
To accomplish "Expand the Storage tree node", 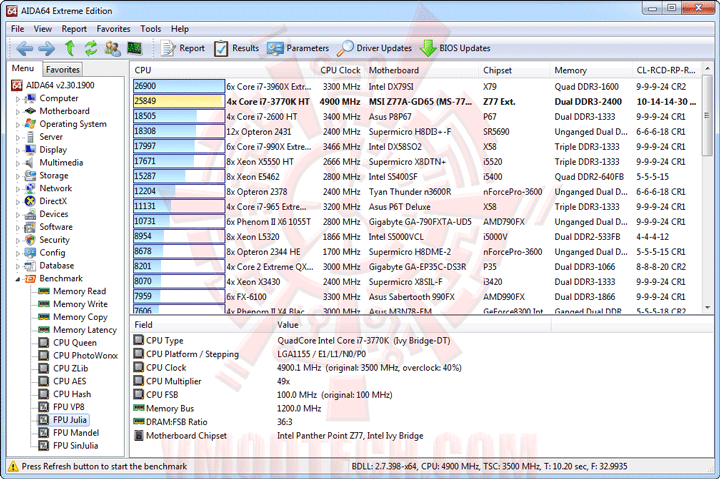I will coord(17,176).
